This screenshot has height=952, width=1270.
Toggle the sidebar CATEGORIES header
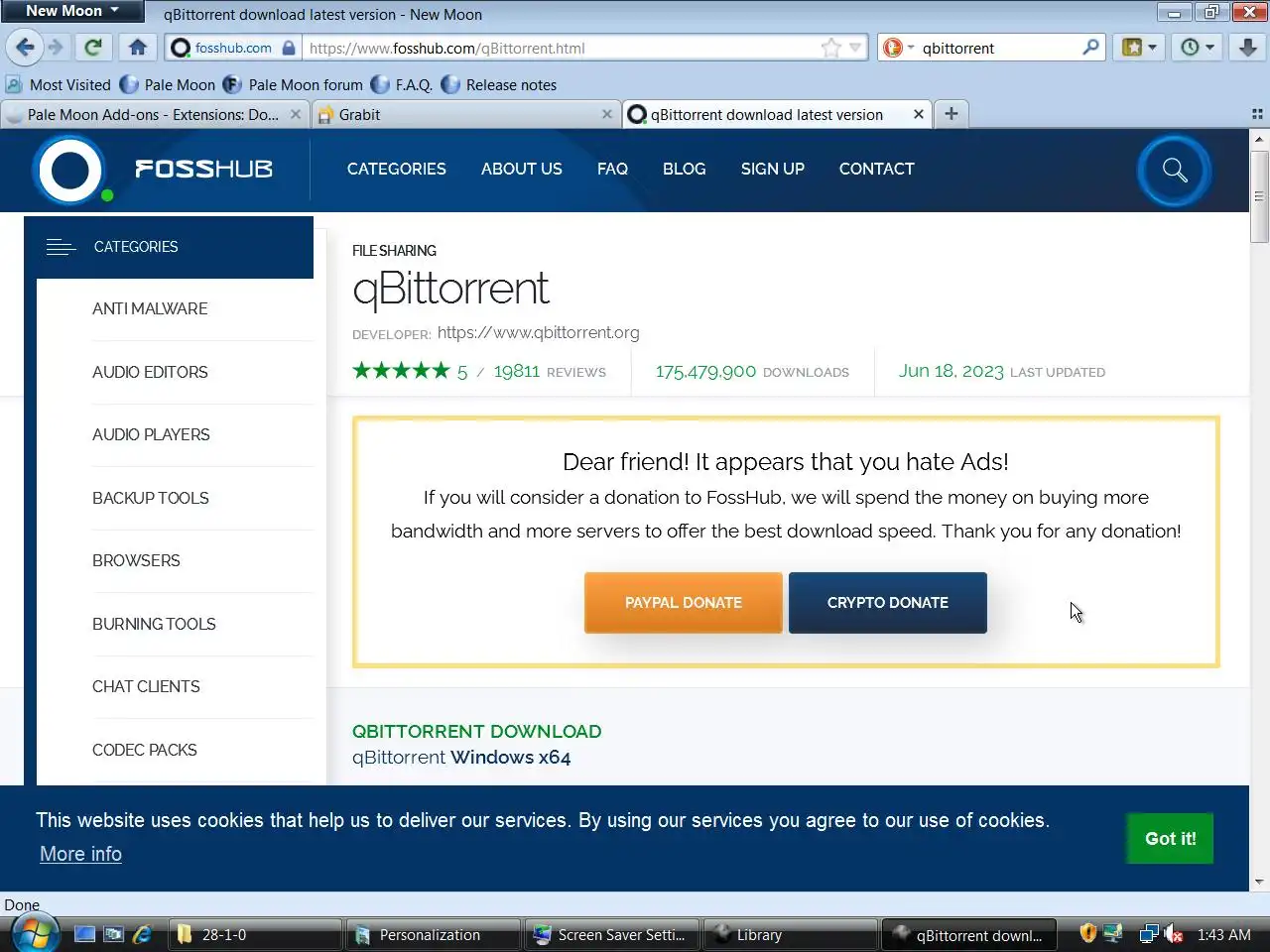click(169, 247)
